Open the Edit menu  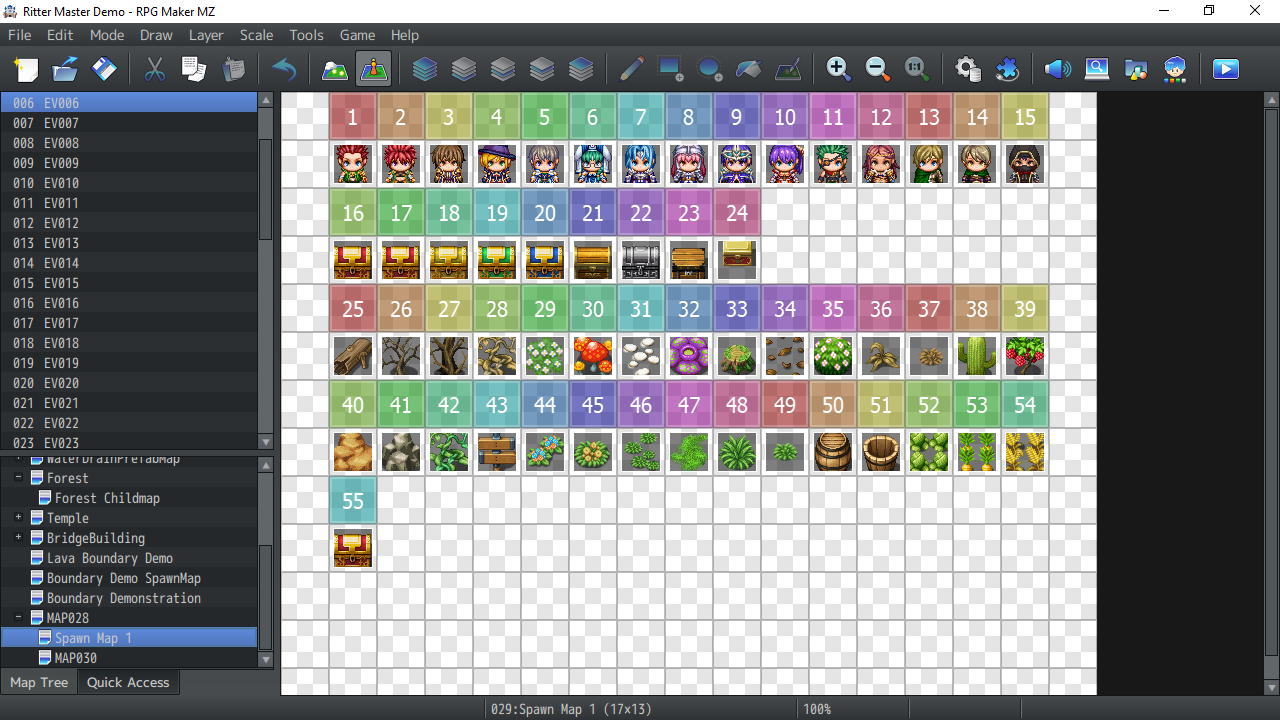[60, 35]
